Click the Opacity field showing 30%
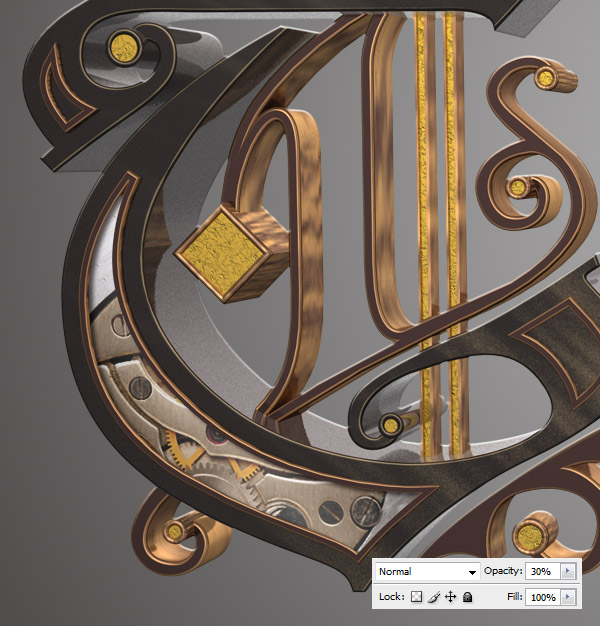Image resolution: width=600 pixels, height=626 pixels. pyautogui.click(x=543, y=571)
